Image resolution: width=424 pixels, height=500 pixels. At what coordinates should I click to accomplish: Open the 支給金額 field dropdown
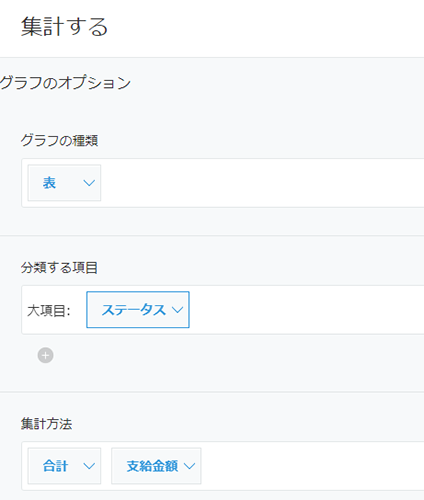click(156, 466)
